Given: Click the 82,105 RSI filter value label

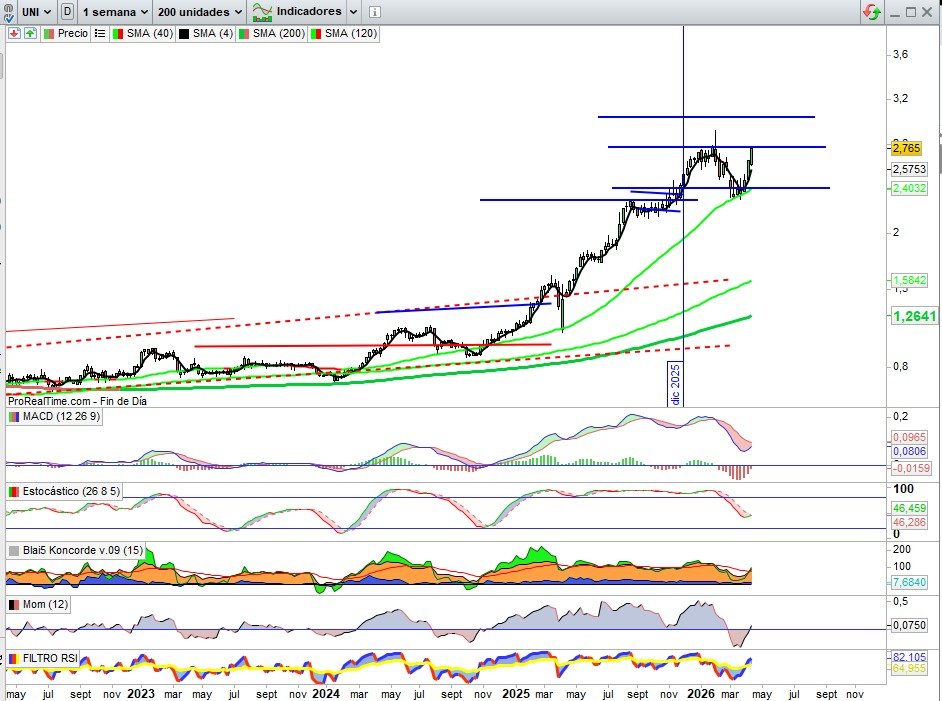Looking at the screenshot, I should click(x=909, y=657).
